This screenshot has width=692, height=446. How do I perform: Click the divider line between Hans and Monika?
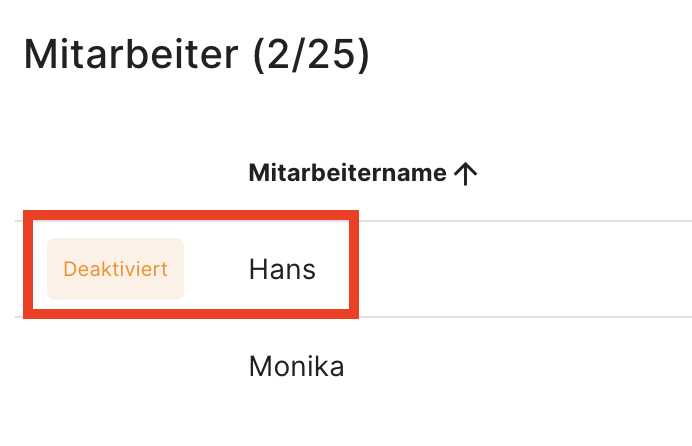tap(520, 317)
